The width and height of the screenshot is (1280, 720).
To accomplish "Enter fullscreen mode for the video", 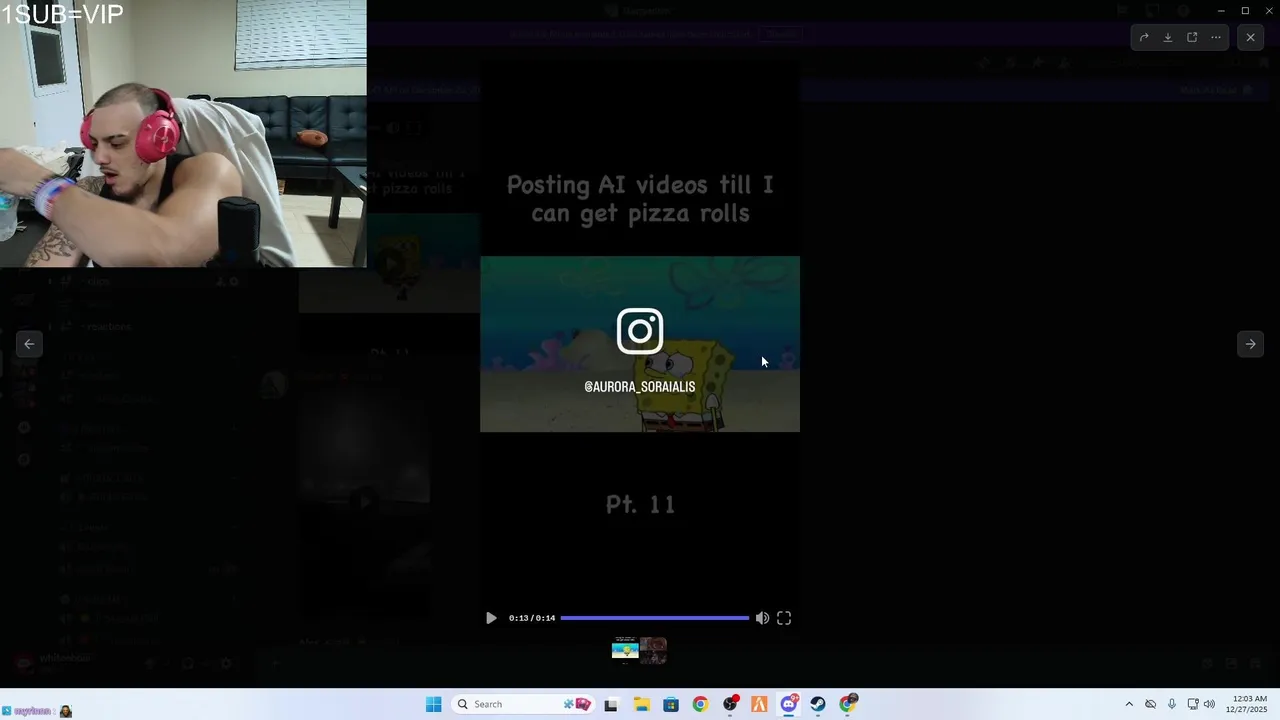I will (x=784, y=618).
